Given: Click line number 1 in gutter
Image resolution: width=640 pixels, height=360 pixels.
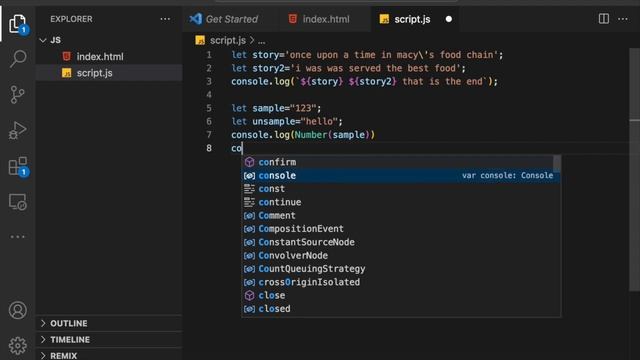Looking at the screenshot, I should coord(209,55).
